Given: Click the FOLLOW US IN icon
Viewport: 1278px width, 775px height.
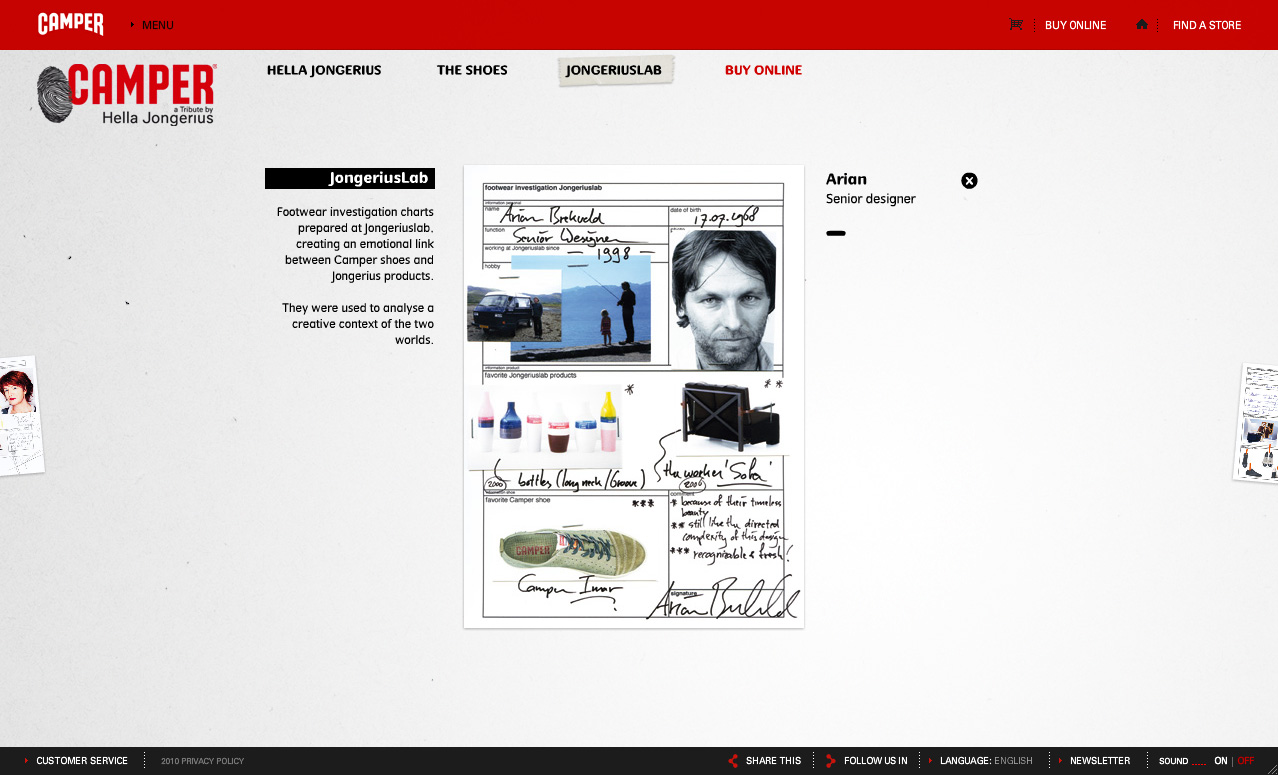Looking at the screenshot, I should point(831,761).
